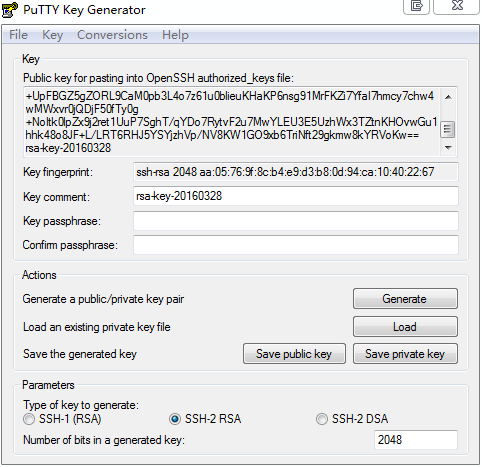Open the Key menu
The height and width of the screenshot is (467, 482).
52,35
